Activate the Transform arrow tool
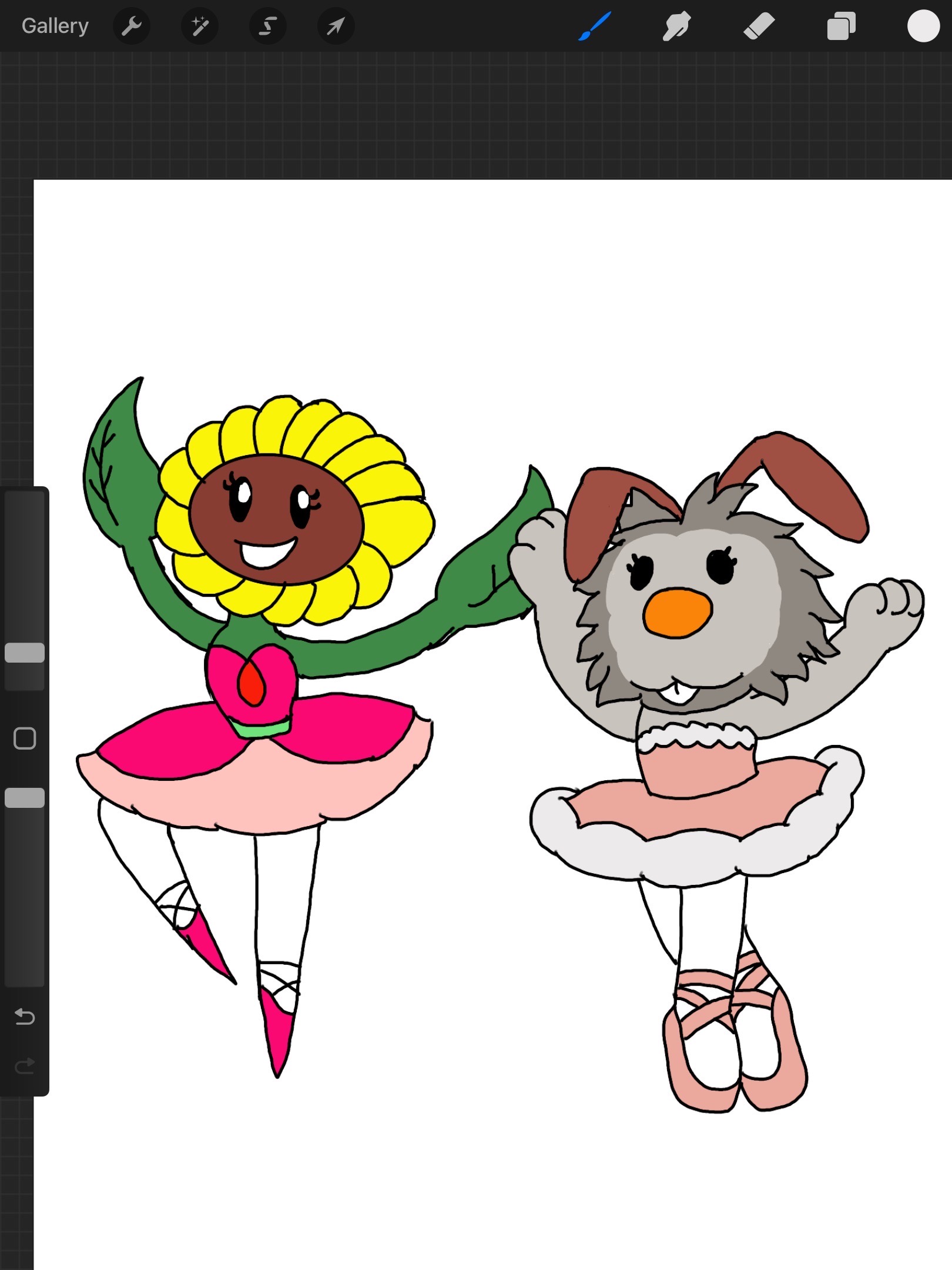952x1270 pixels. [x=336, y=26]
